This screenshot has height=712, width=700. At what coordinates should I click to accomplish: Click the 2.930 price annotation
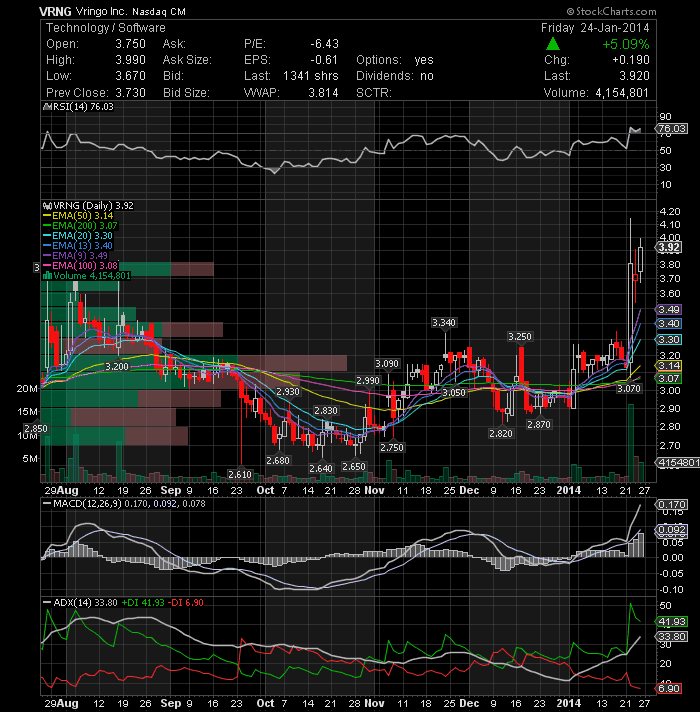pyautogui.click(x=288, y=391)
